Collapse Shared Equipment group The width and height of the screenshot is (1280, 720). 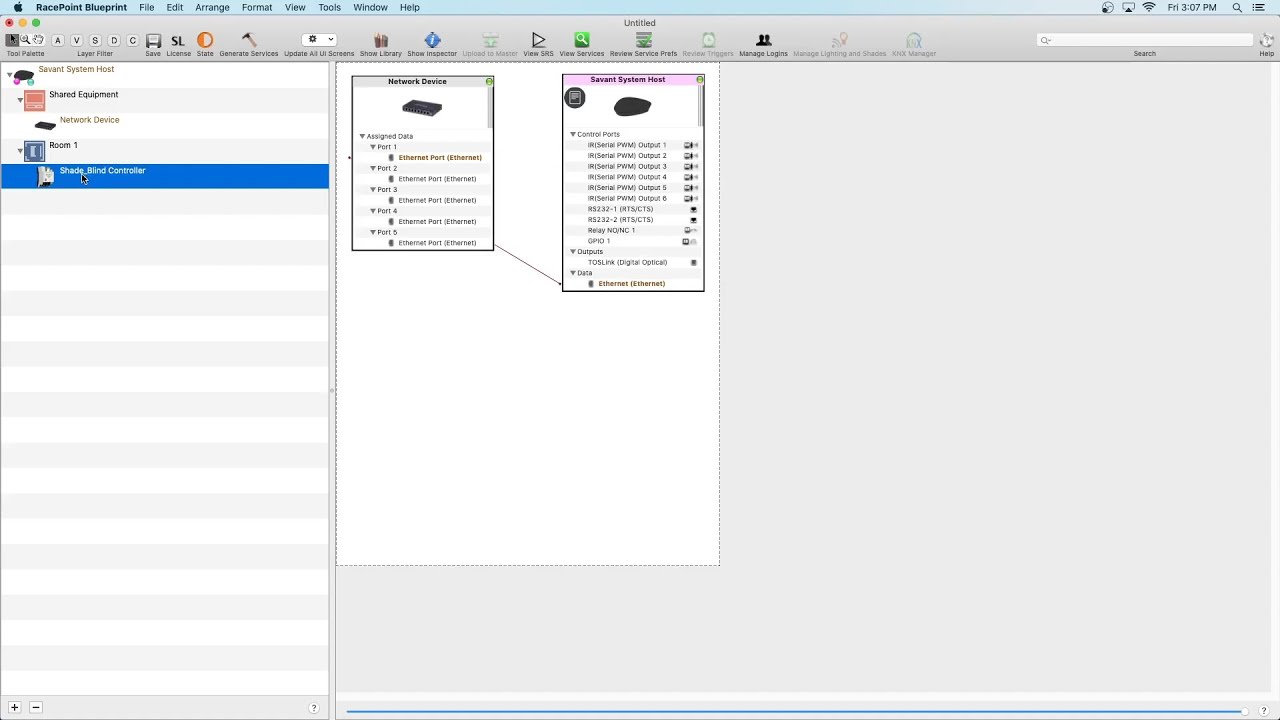coord(20,100)
